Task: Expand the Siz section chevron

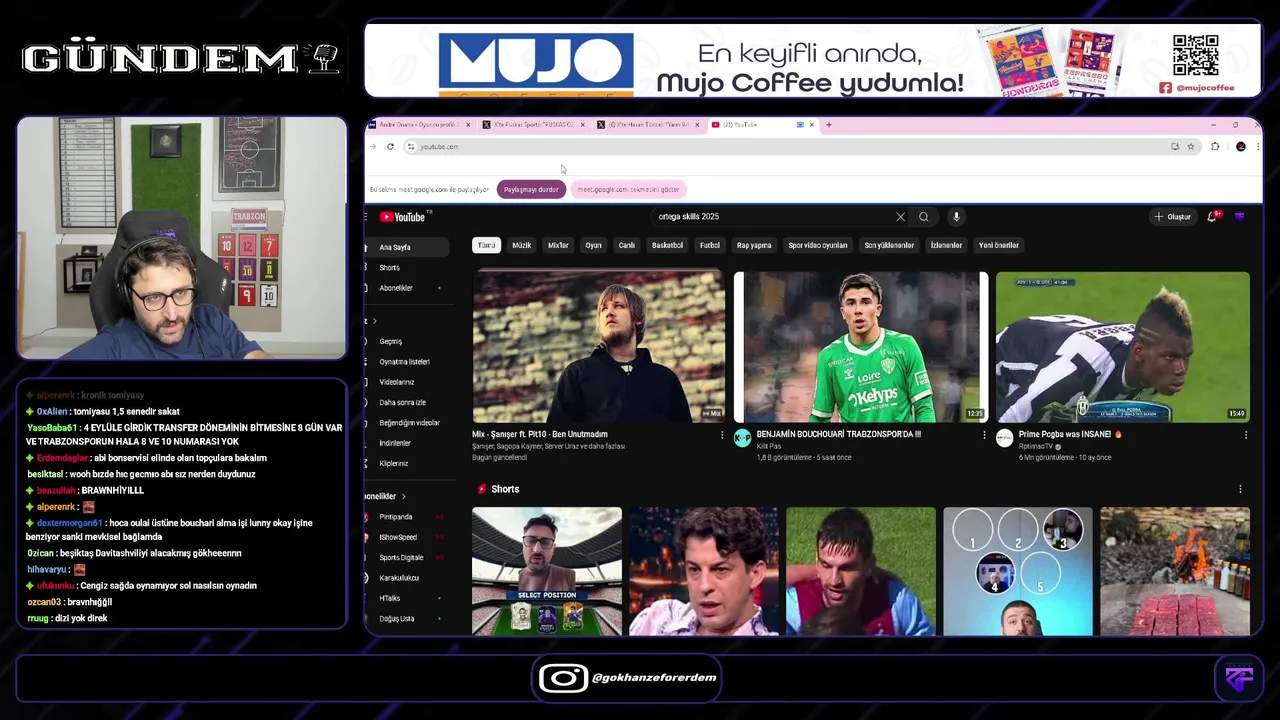Action: pyautogui.click(x=374, y=321)
